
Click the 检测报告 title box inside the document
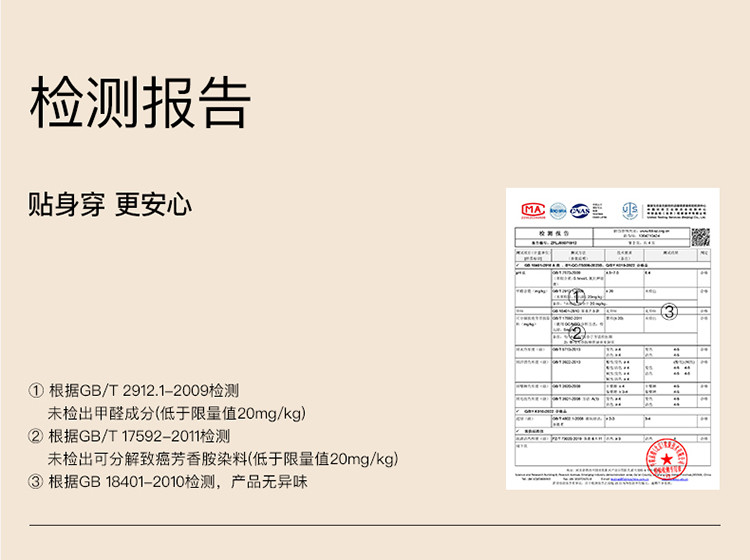point(552,233)
